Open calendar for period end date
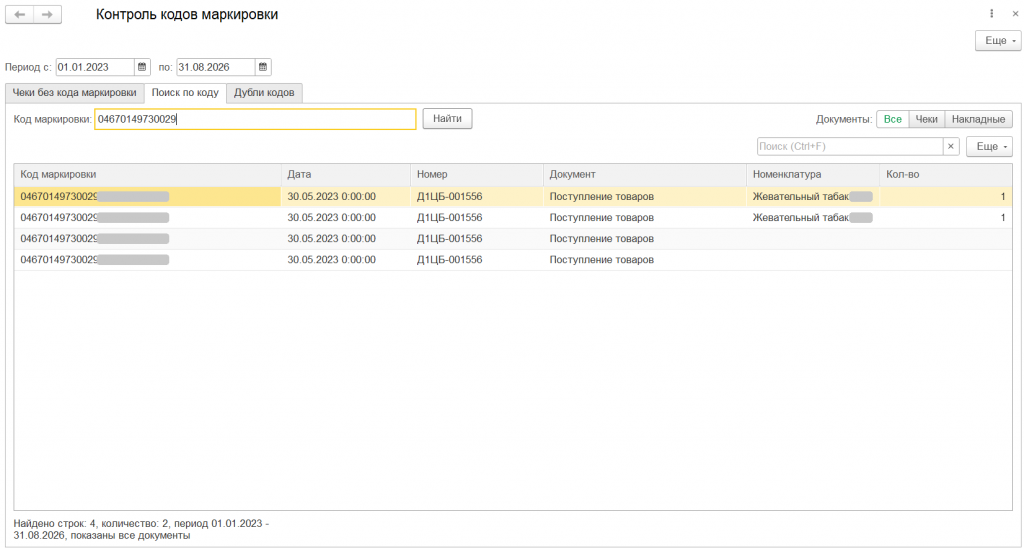The image size is (1024, 548). pos(263,67)
